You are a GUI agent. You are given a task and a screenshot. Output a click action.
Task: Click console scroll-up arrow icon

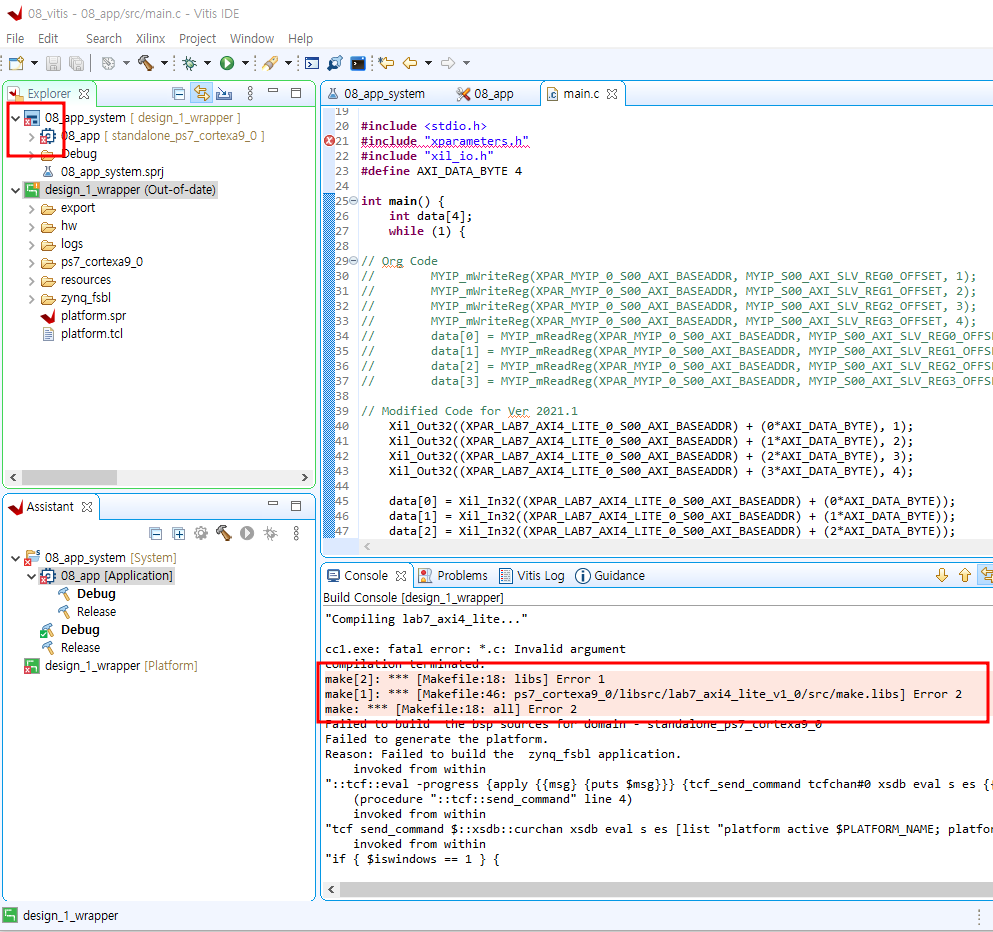[x=965, y=575]
